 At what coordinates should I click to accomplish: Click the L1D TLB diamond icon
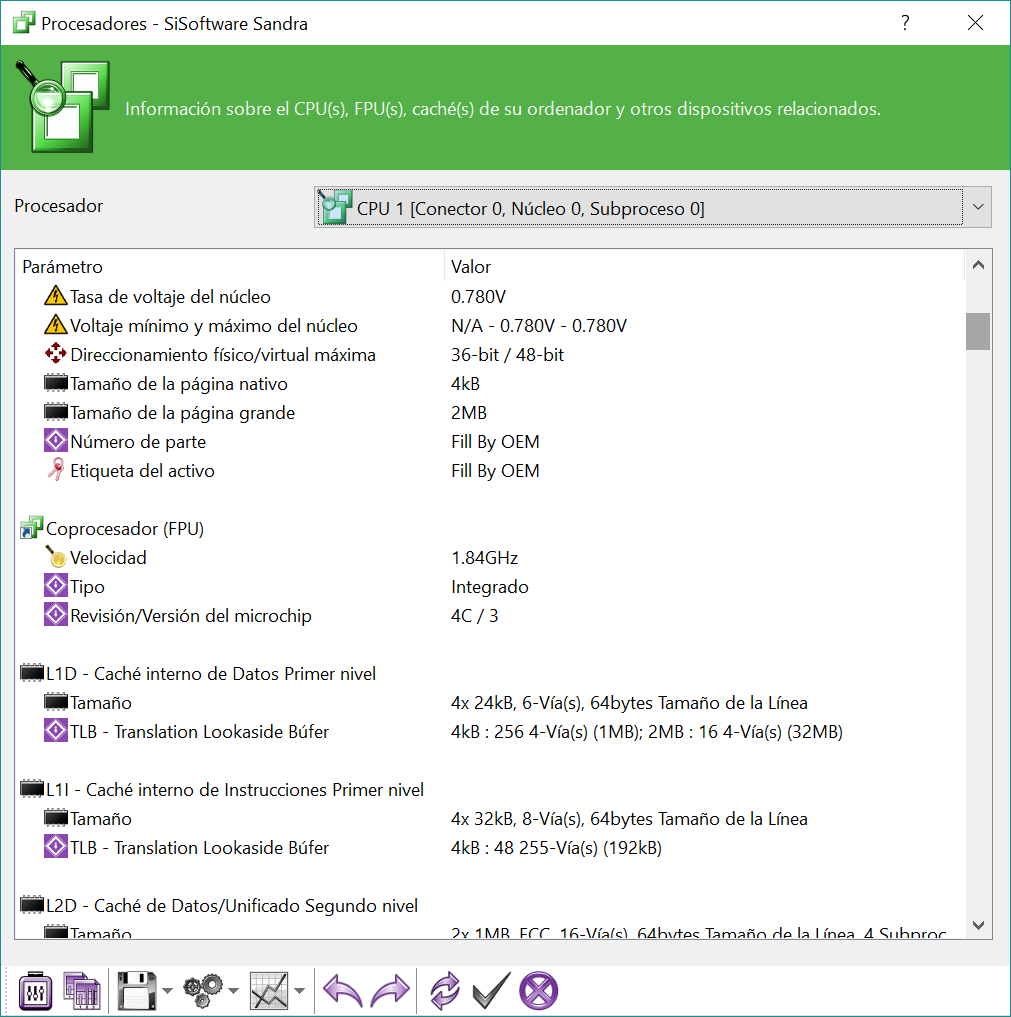pyautogui.click(x=56, y=730)
